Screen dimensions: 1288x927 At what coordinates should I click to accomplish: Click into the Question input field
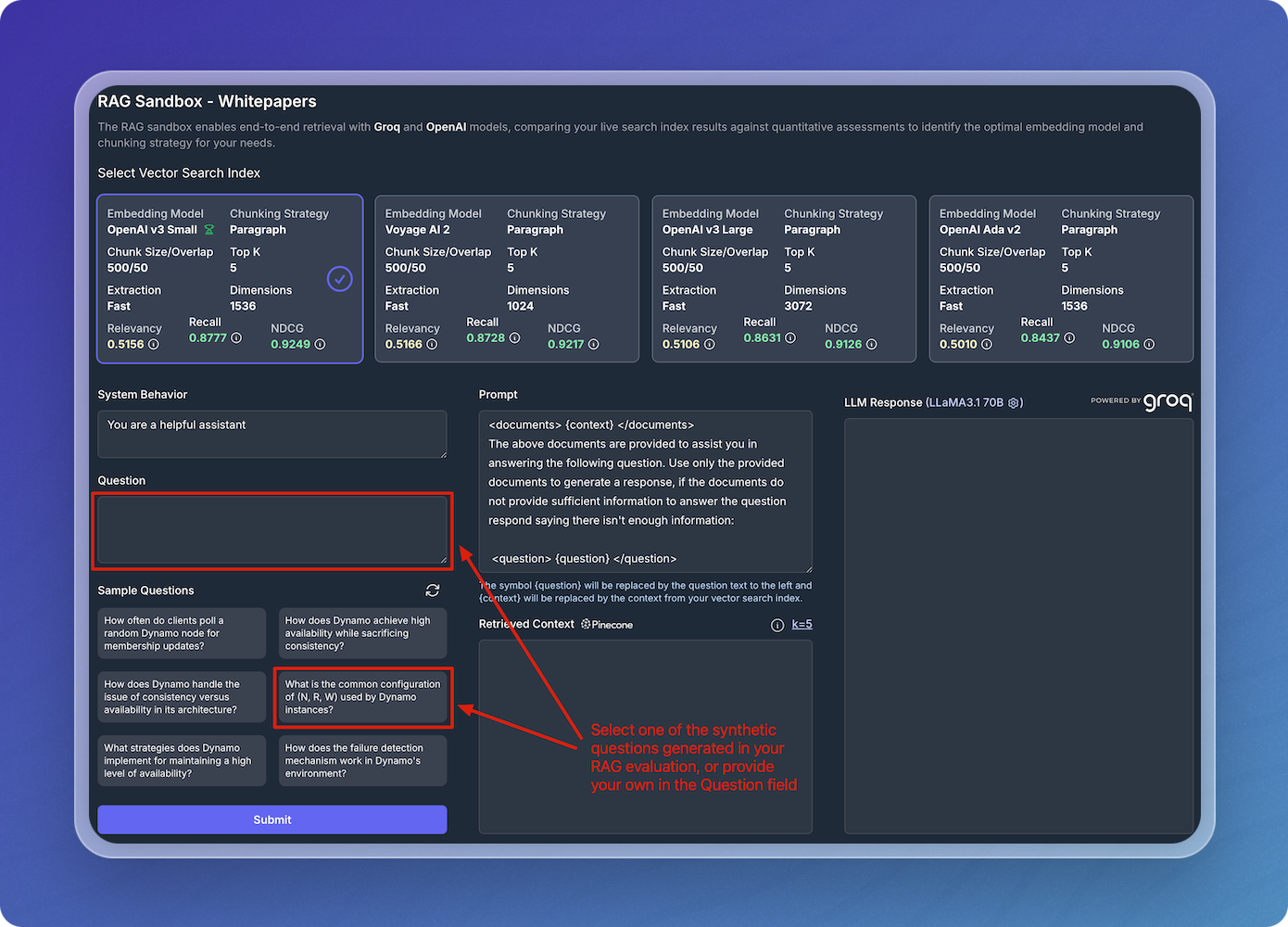click(272, 529)
